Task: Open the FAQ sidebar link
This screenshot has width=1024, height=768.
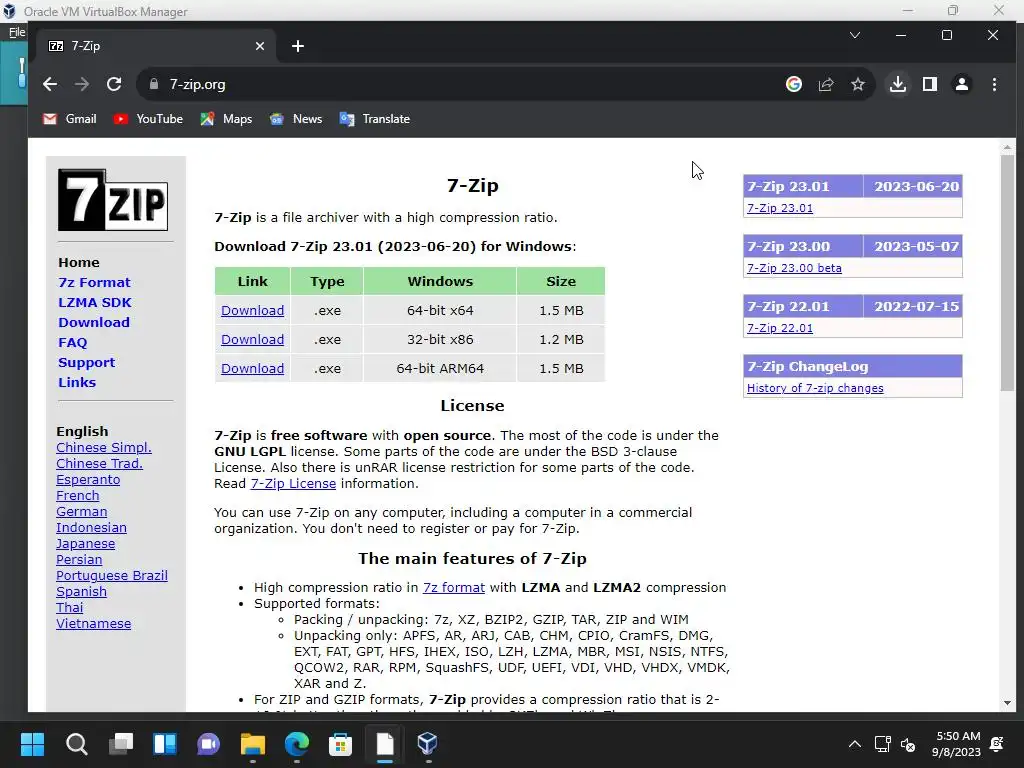Action: tap(72, 343)
